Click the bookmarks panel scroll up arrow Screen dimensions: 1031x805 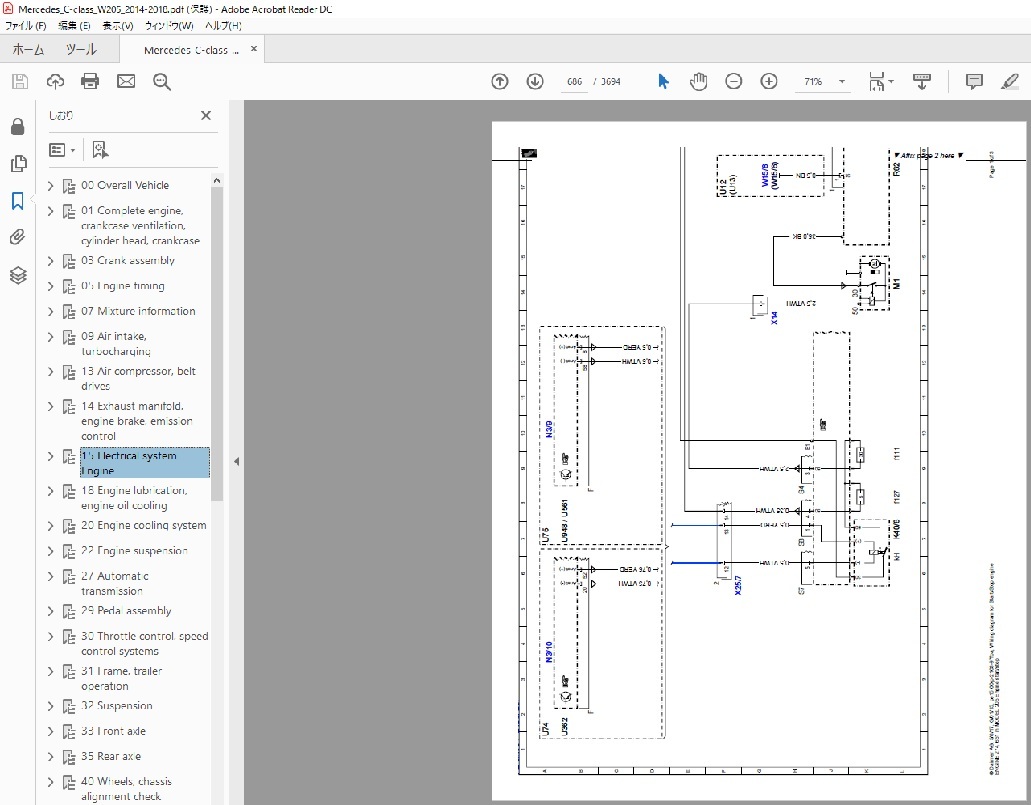coord(217,180)
